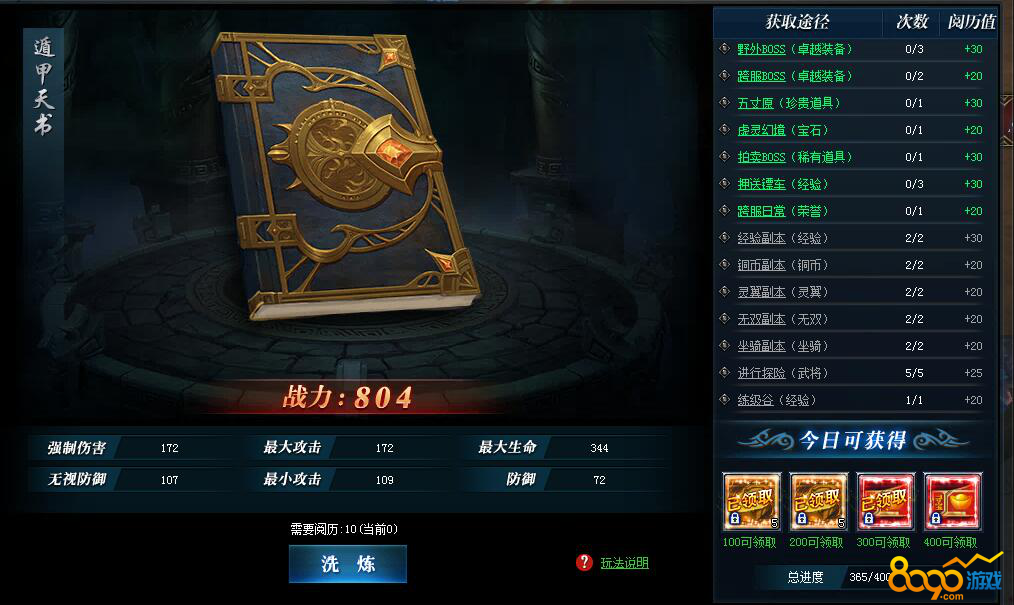This screenshot has width=1014, height=605.
Task: Click the diamond bullet beside 练级谷
Action: click(x=725, y=399)
